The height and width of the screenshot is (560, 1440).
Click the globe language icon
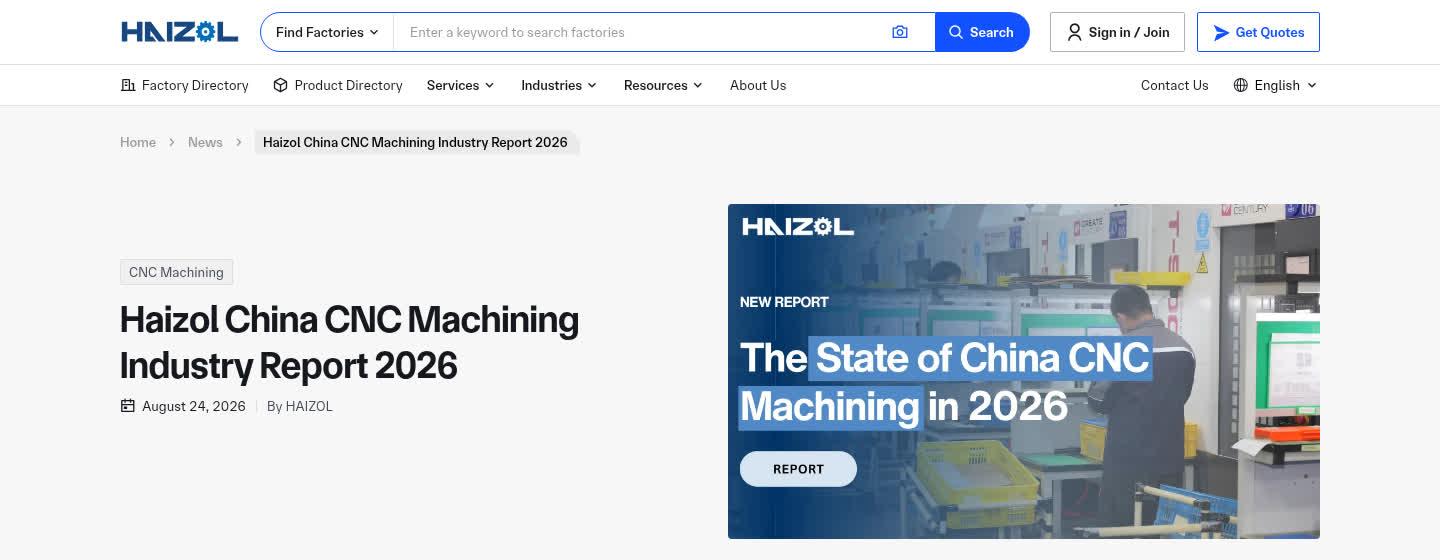tap(1241, 85)
